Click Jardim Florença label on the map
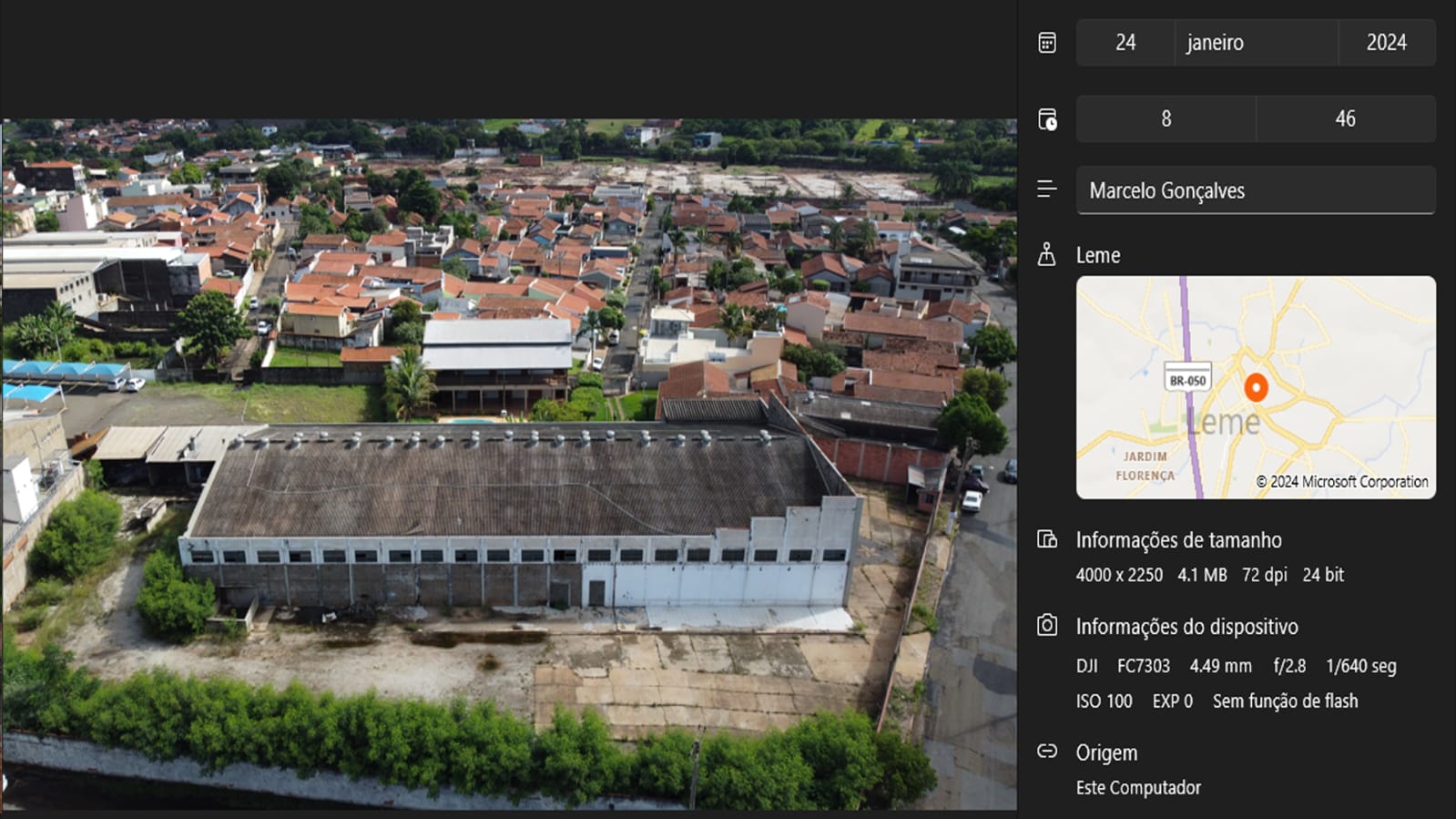This screenshot has height=819, width=1456. pos(1145,466)
